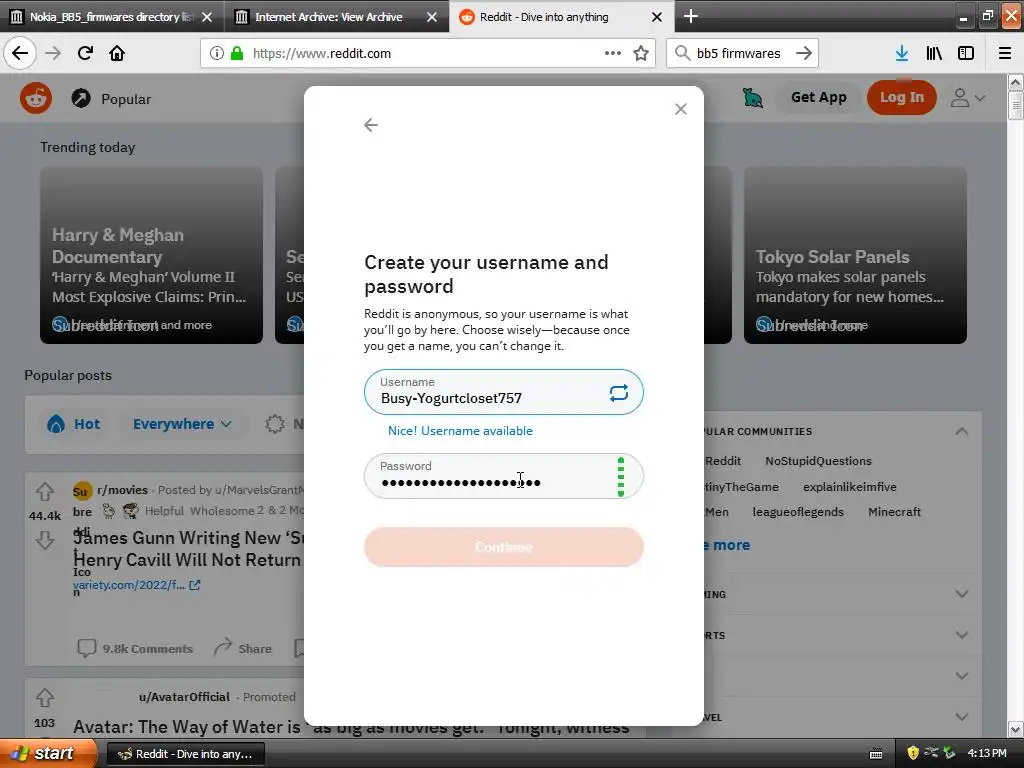Image resolution: width=1024 pixels, height=768 pixels.
Task: Click the Reddit logo icon
Action: pyautogui.click(x=36, y=99)
